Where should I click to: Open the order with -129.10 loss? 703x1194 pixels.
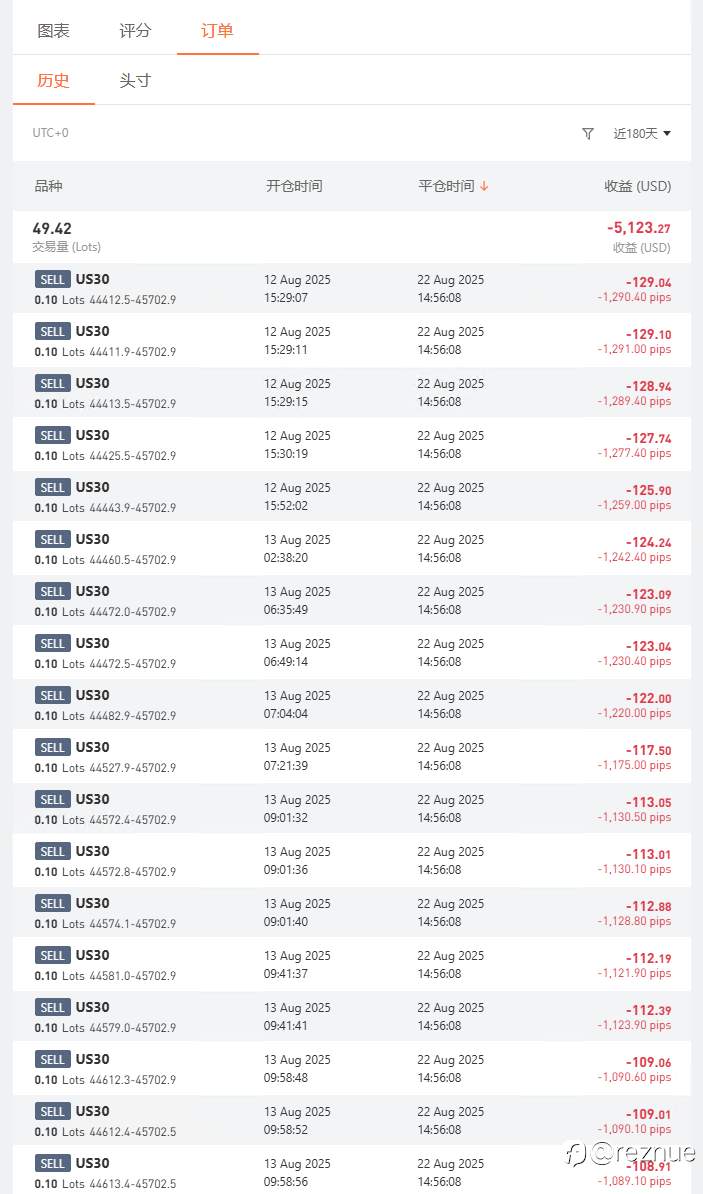(x=352, y=340)
